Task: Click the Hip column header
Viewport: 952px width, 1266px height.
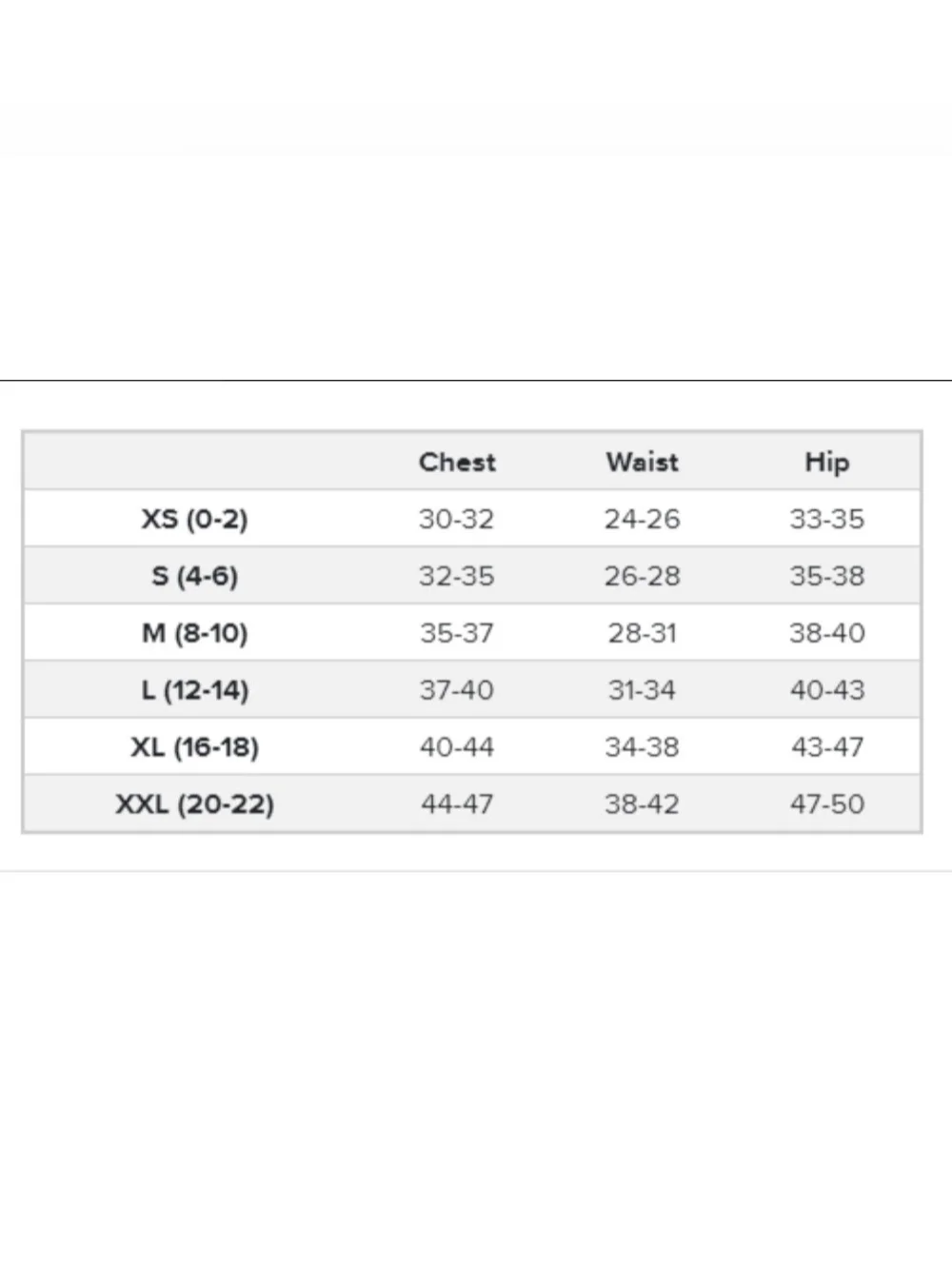Action: point(826,462)
